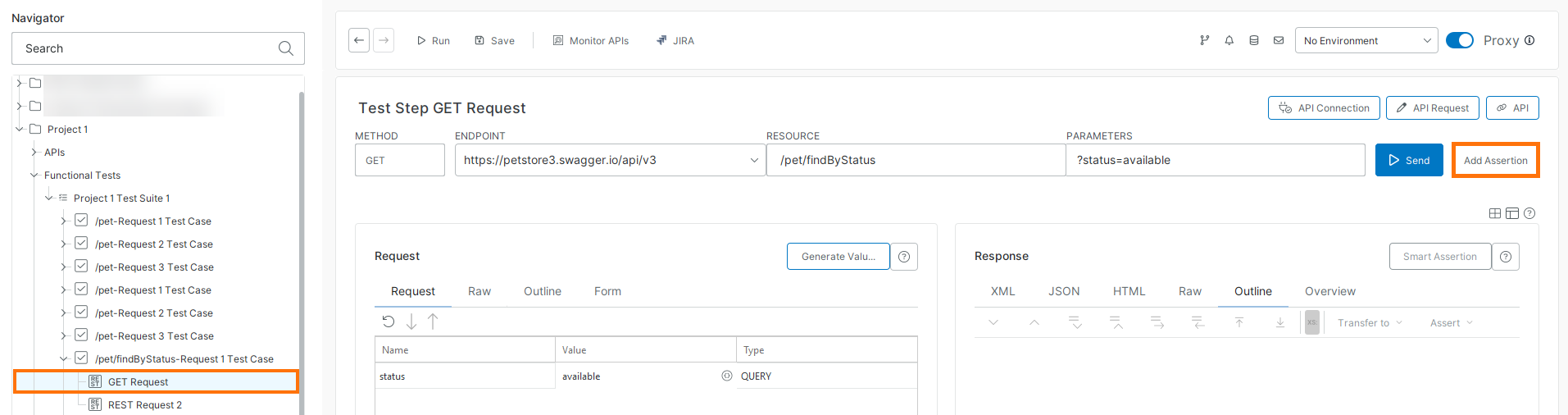The image size is (1568, 415).
Task: Click the 'QUERY' type cell
Action: (x=827, y=376)
